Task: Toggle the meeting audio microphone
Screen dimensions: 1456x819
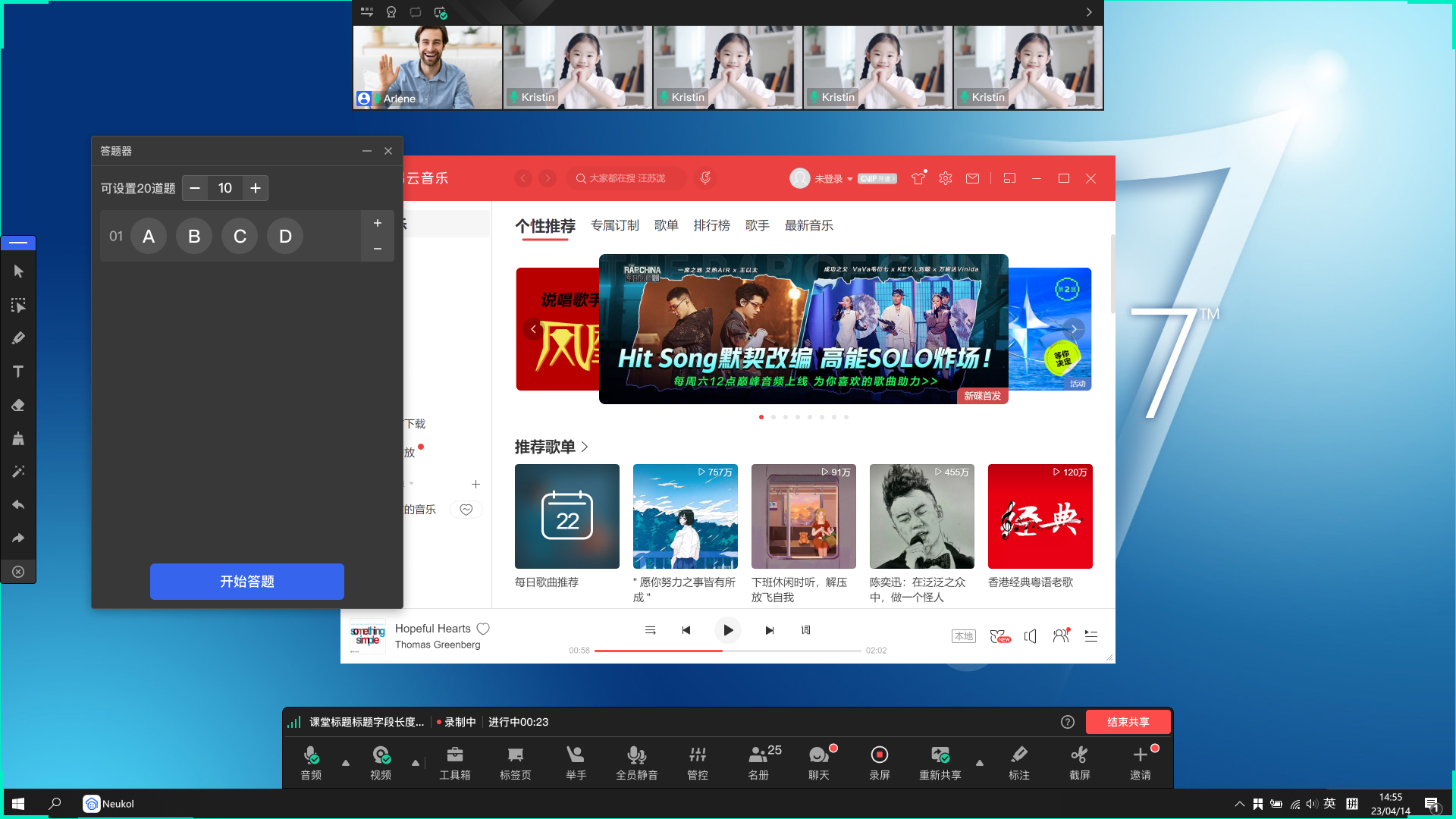Action: (311, 762)
